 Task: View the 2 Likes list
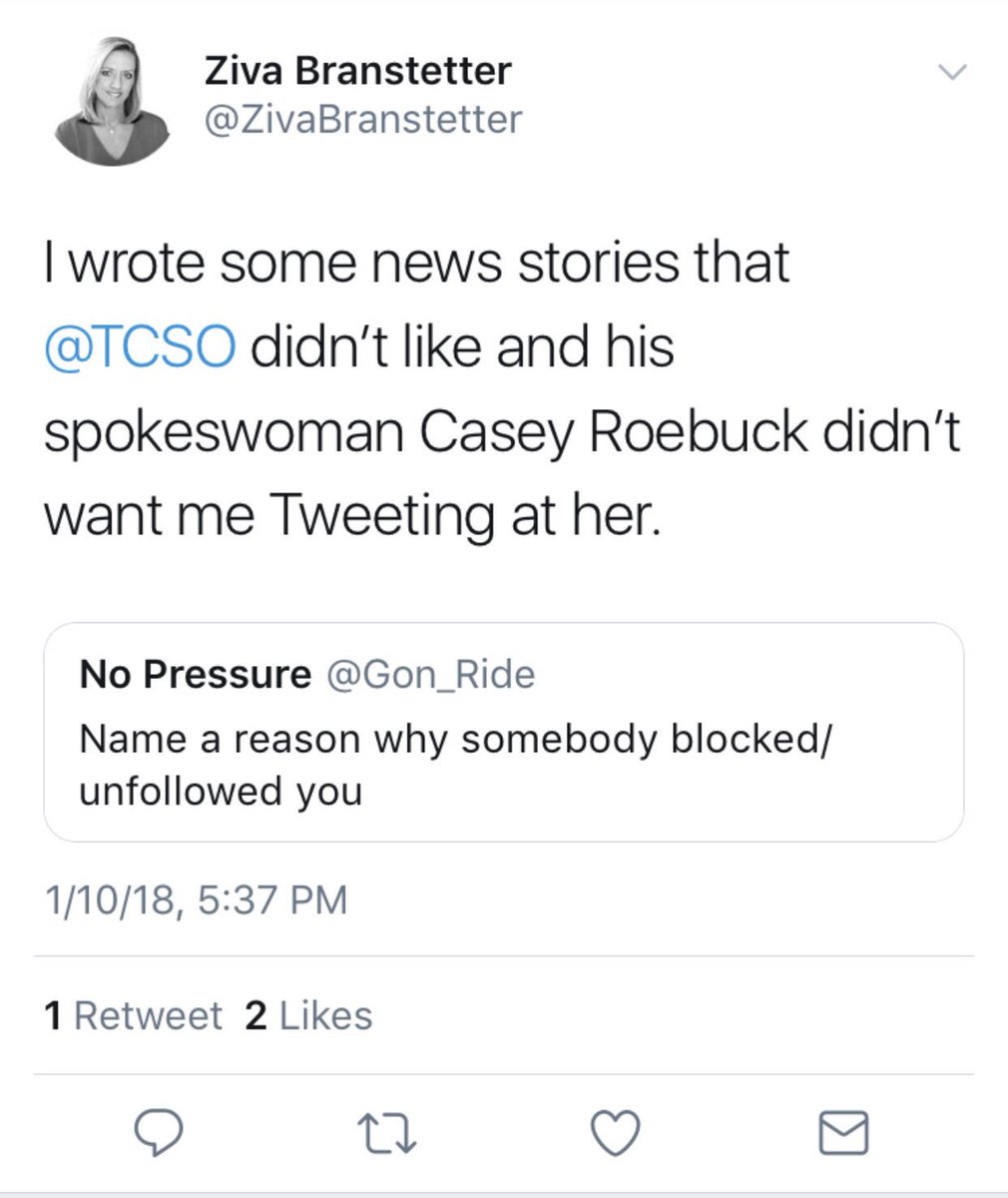pyautogui.click(x=308, y=1015)
